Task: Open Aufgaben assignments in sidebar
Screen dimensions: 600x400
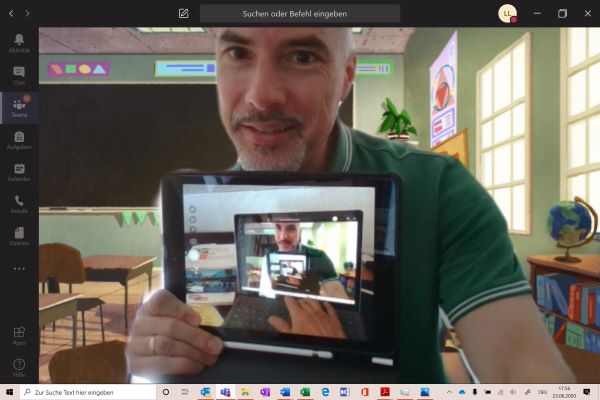Action: coord(19,140)
